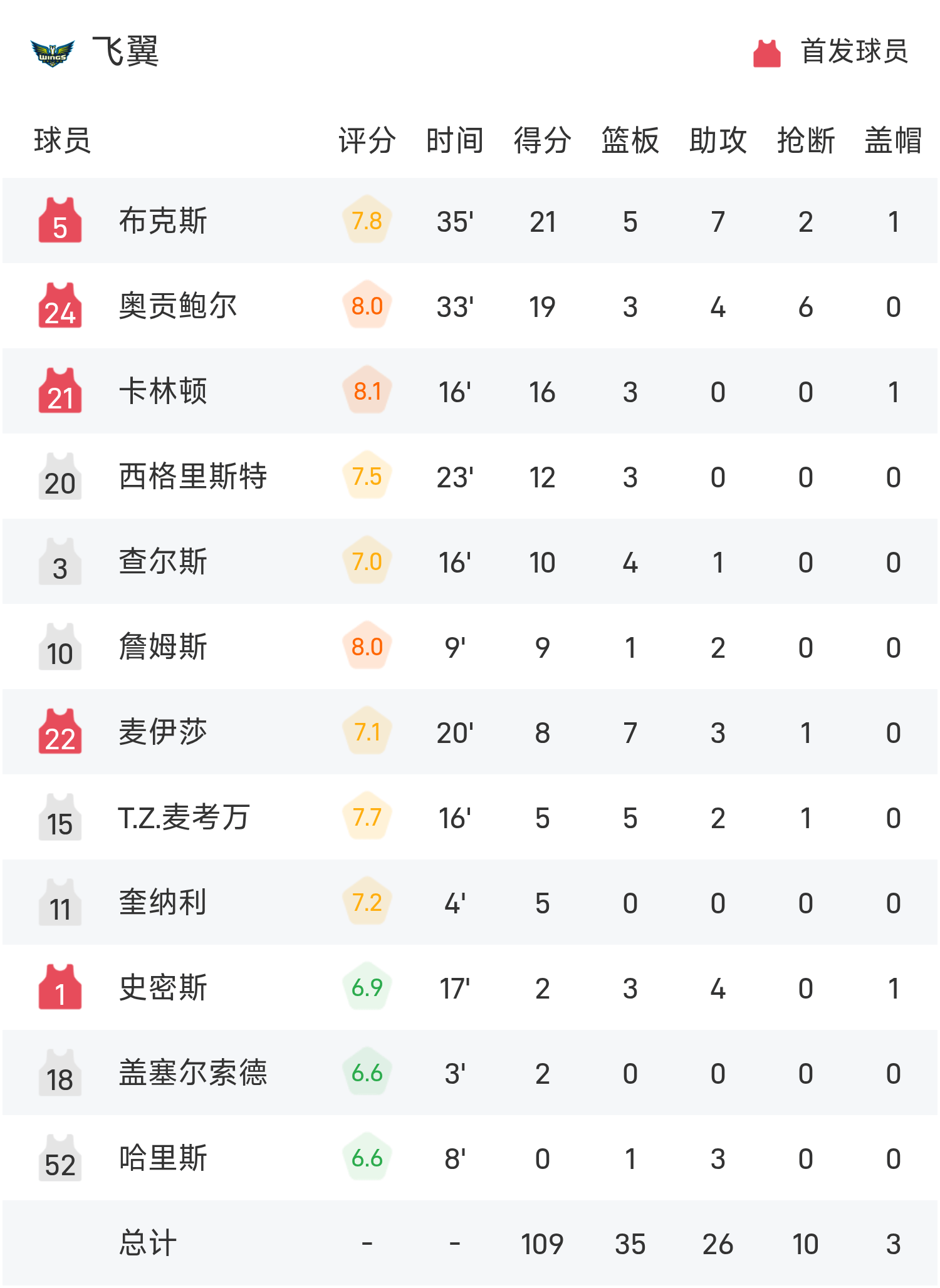
Task: Click the green 6.9 rating badge
Action: (x=367, y=987)
